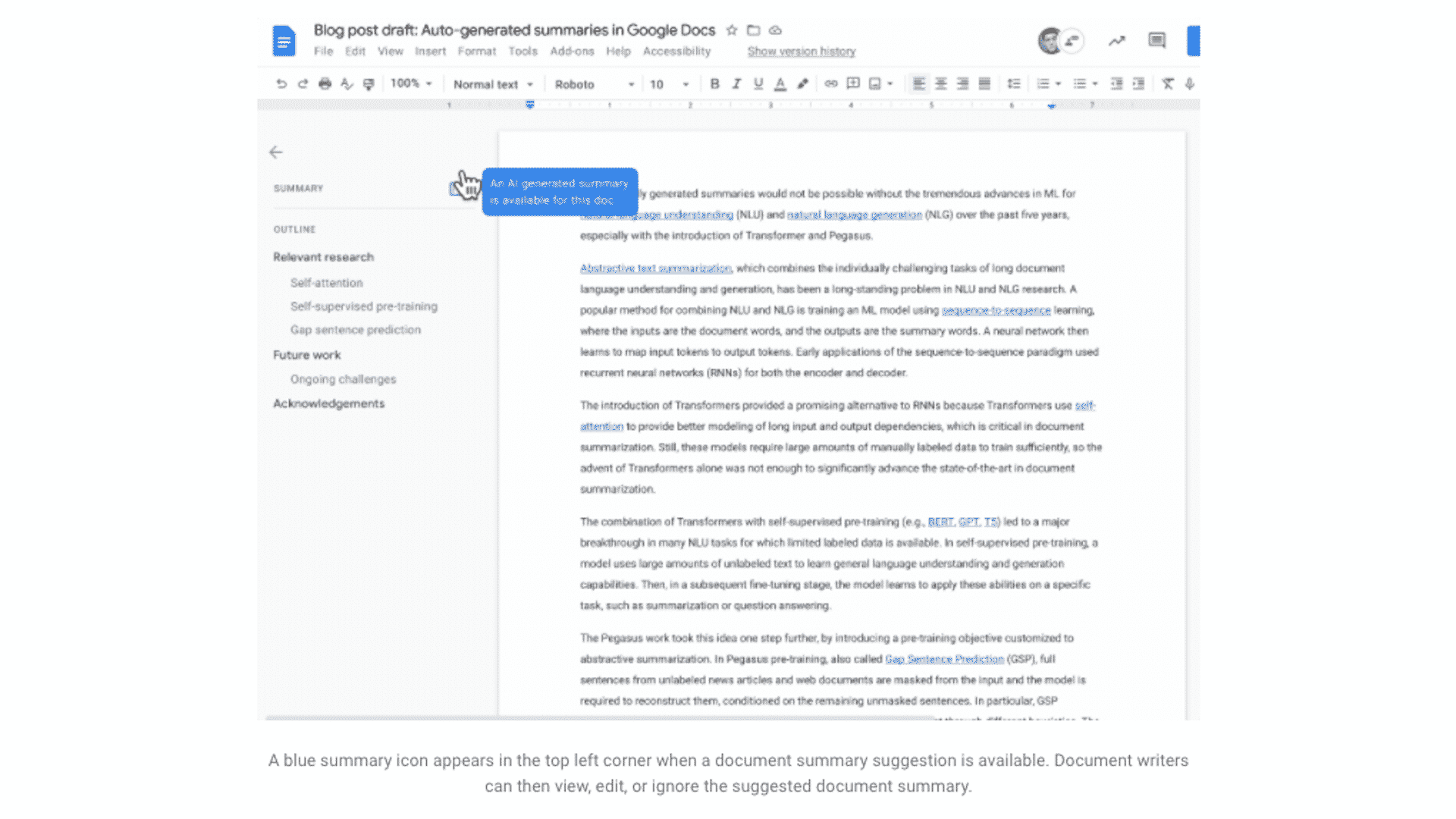Open the Abstractive text summarization link
Image resolution: width=1456 pixels, height=819 pixels.
[x=656, y=268]
